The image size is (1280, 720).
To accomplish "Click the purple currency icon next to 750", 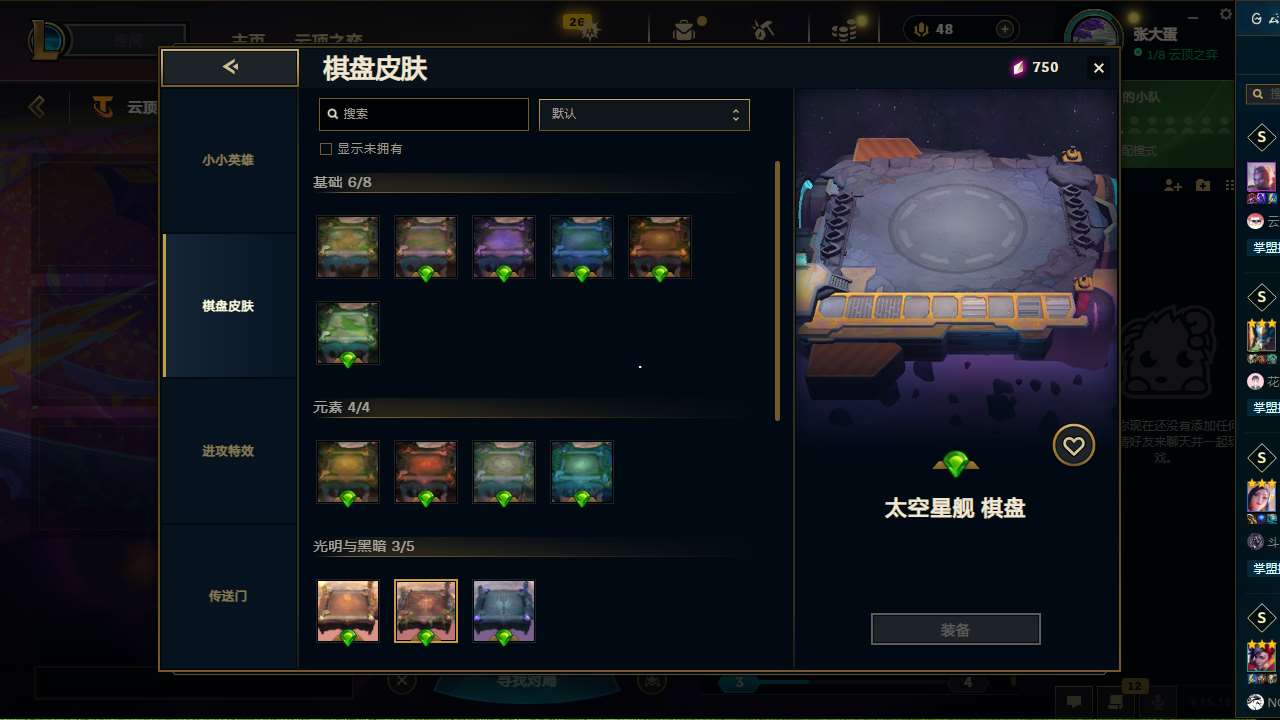I will 1018,67.
